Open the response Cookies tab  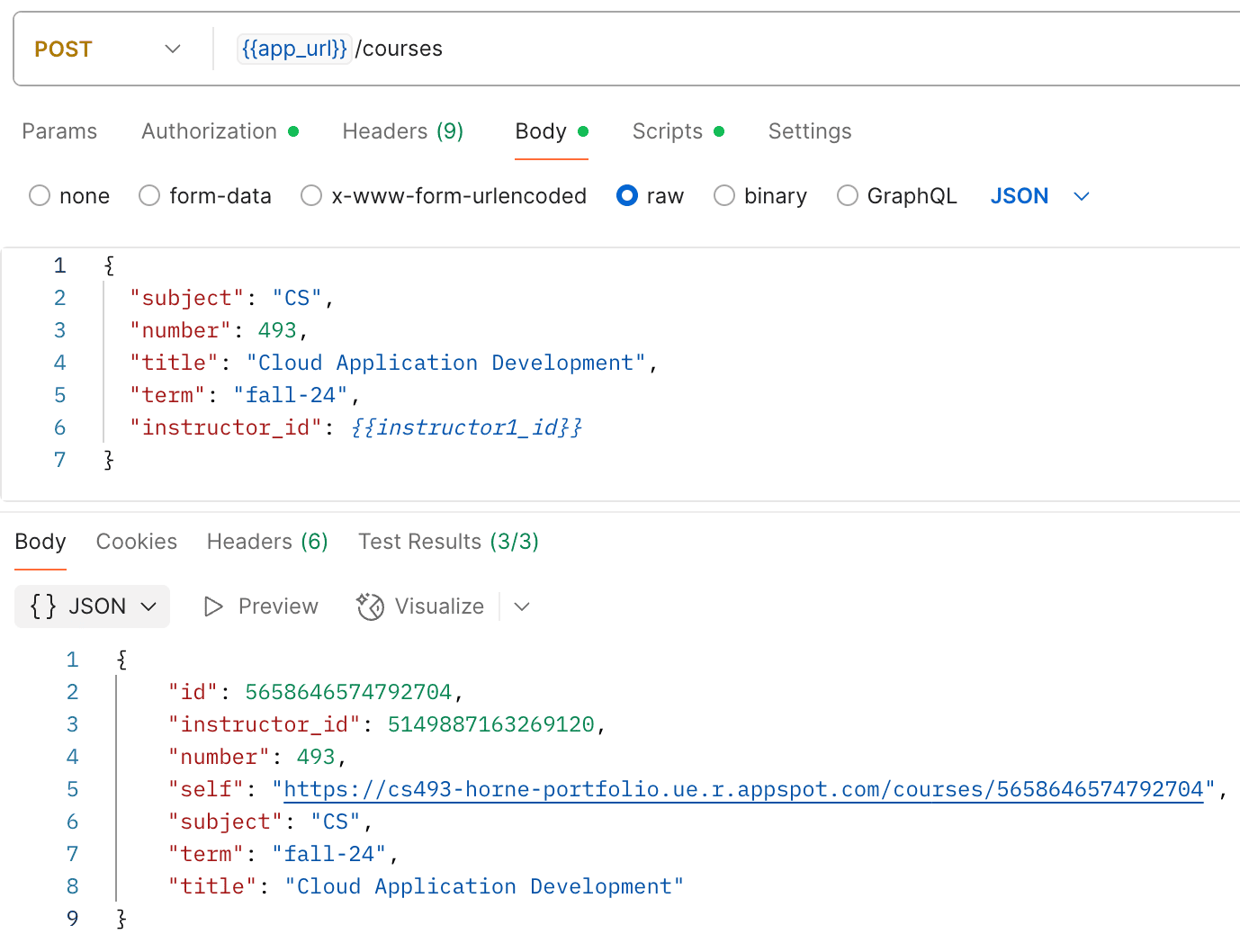137,542
